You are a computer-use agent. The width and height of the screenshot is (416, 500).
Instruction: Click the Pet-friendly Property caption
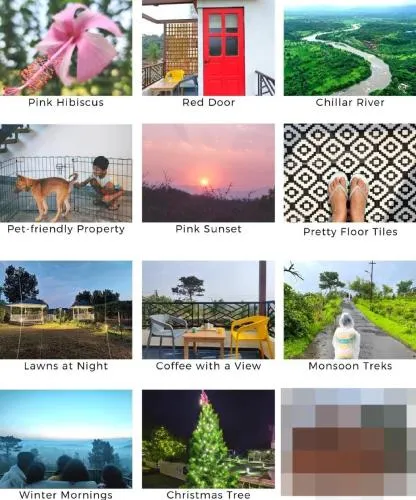(x=66, y=229)
